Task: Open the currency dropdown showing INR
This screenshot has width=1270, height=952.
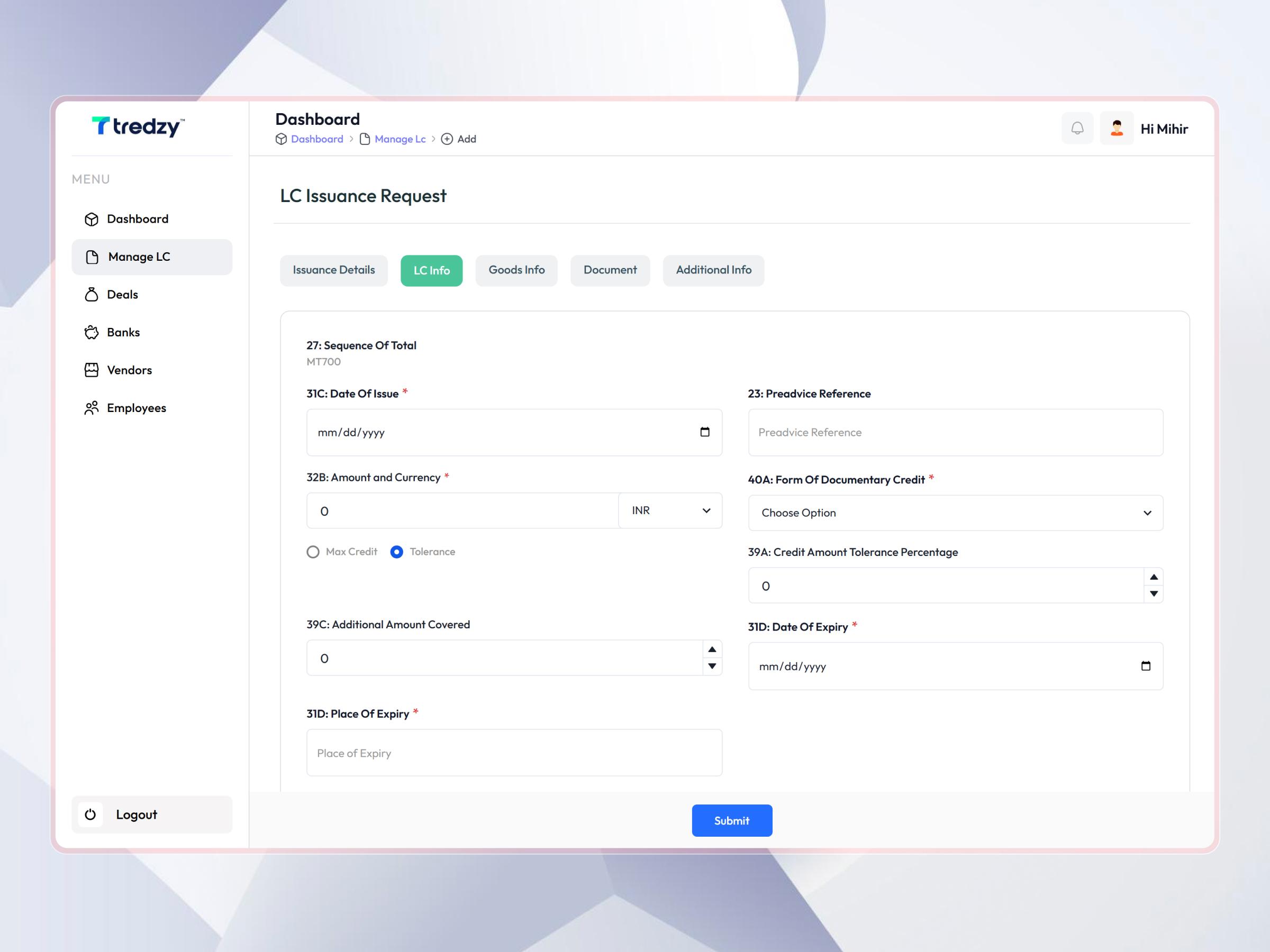Action: tap(669, 510)
